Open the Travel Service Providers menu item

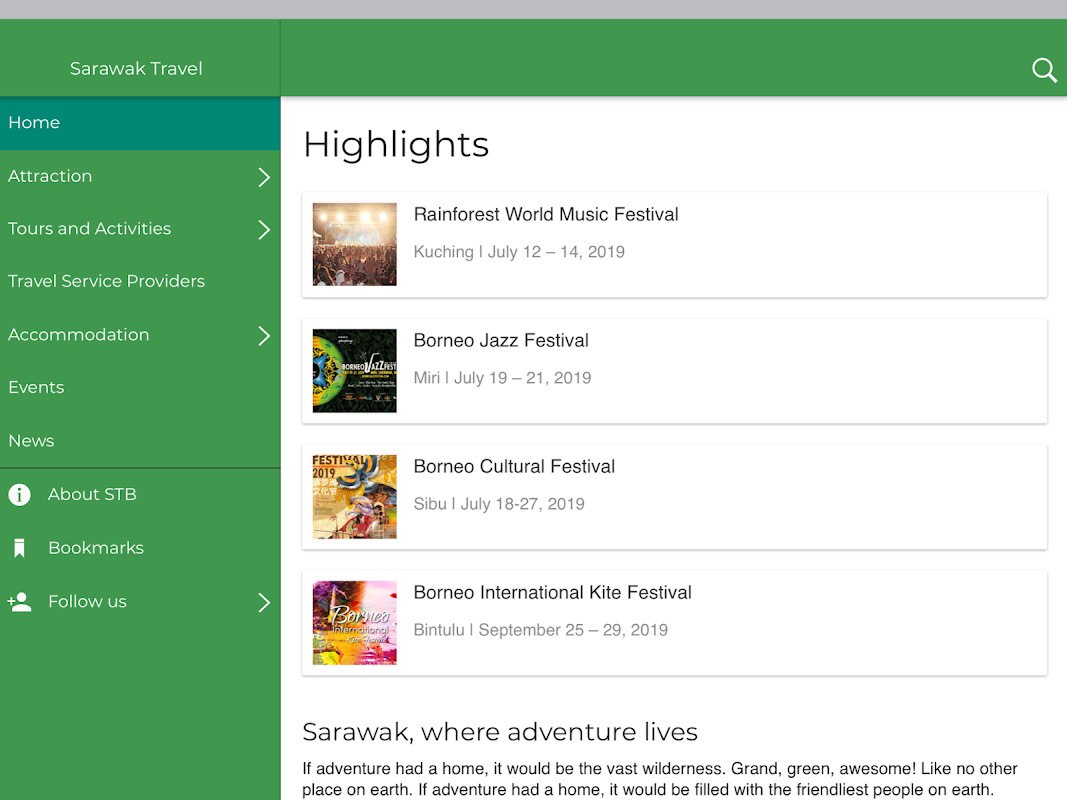[x=106, y=281]
